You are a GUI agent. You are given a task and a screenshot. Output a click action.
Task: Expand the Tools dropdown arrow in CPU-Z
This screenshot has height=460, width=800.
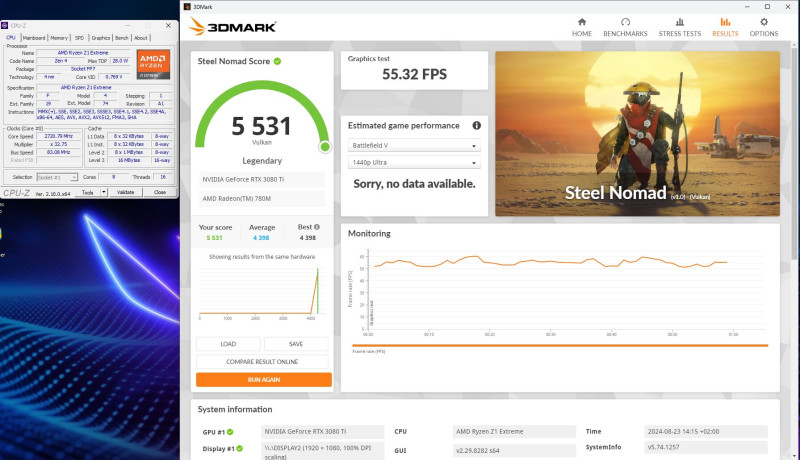104,192
